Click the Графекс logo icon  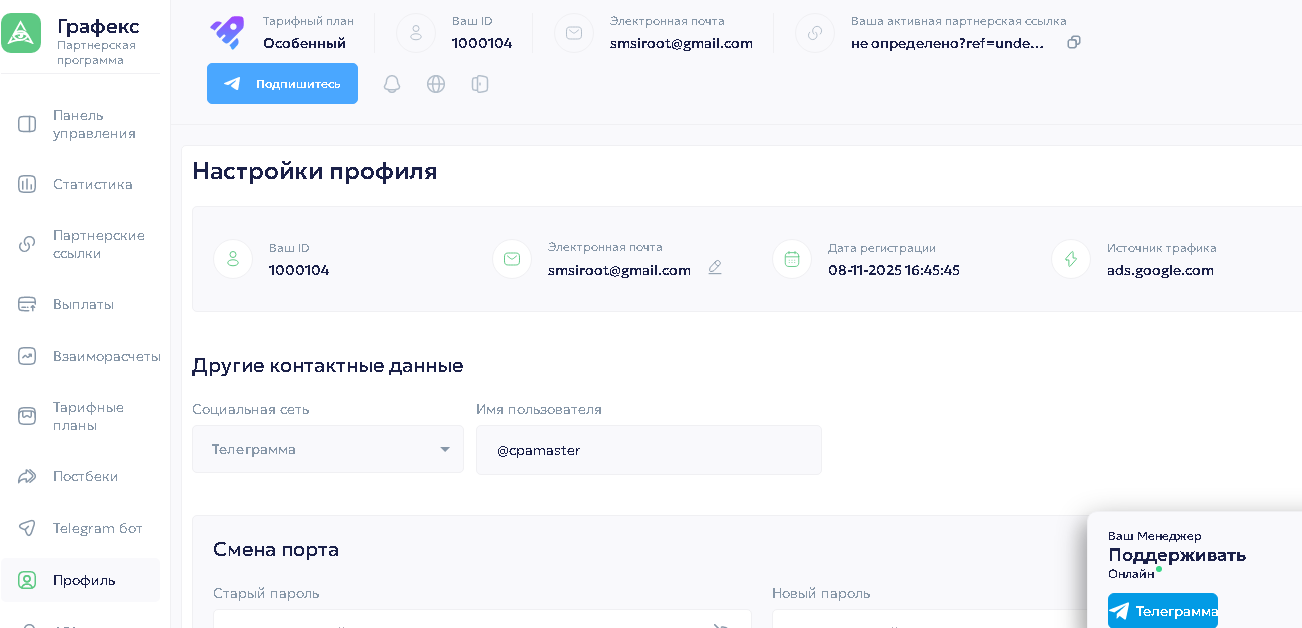22,33
